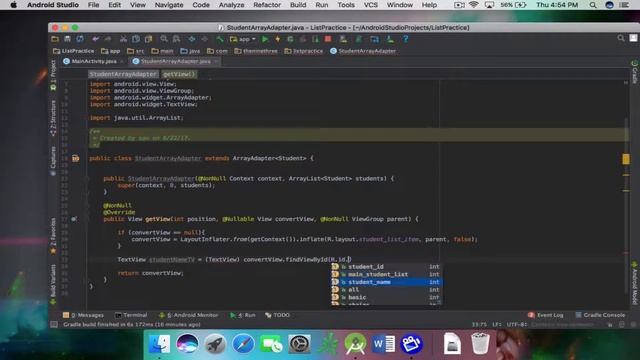640x360 pixels.
Task: Click the themmethree breadcrumb folder
Action: [256, 51]
